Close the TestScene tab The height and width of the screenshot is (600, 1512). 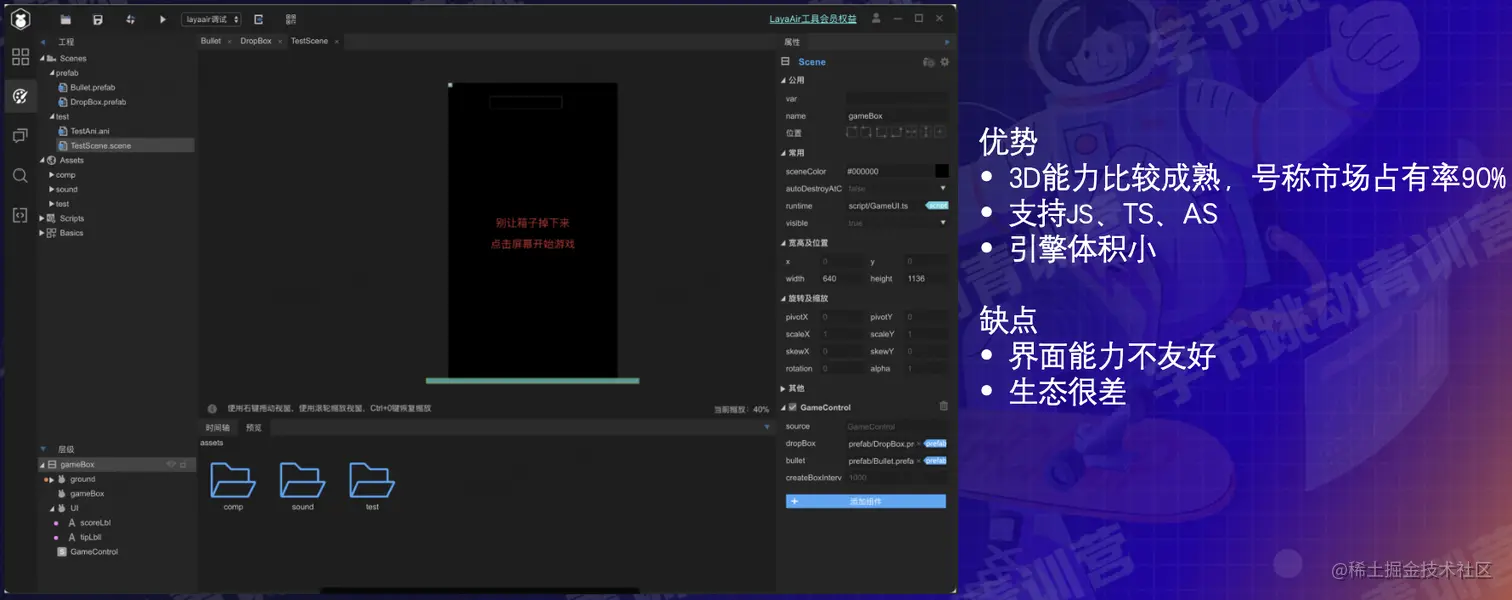(337, 42)
